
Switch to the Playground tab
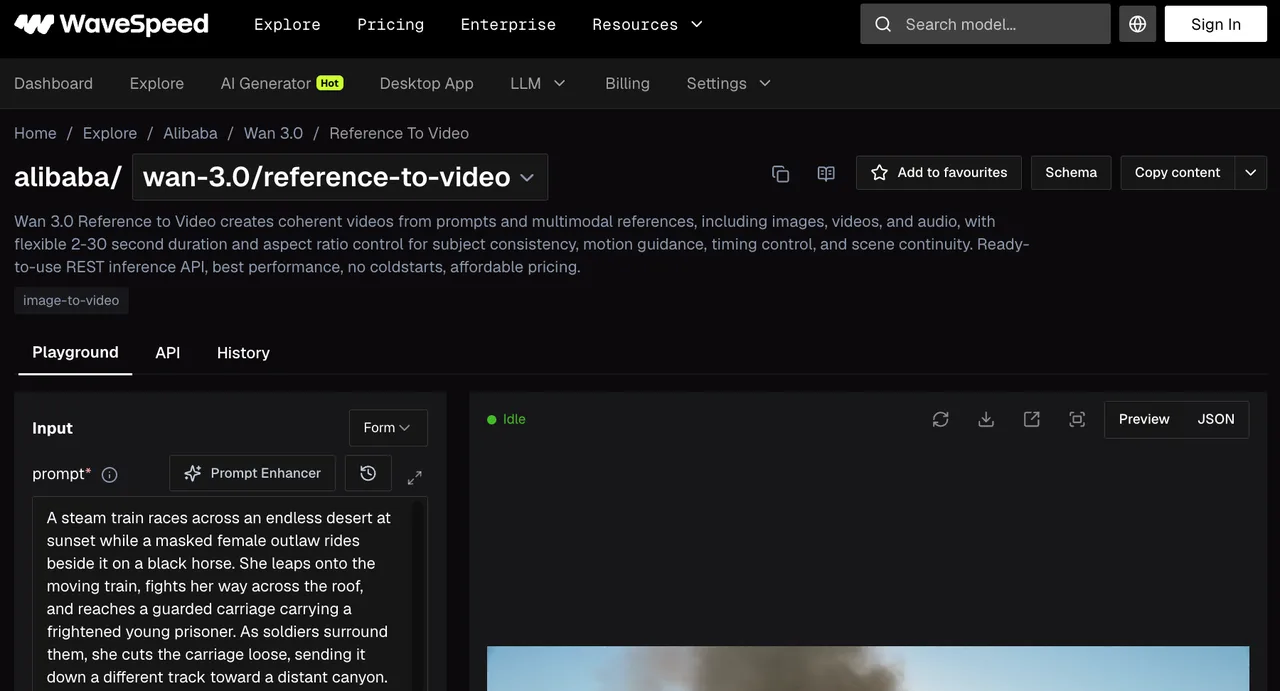75,352
